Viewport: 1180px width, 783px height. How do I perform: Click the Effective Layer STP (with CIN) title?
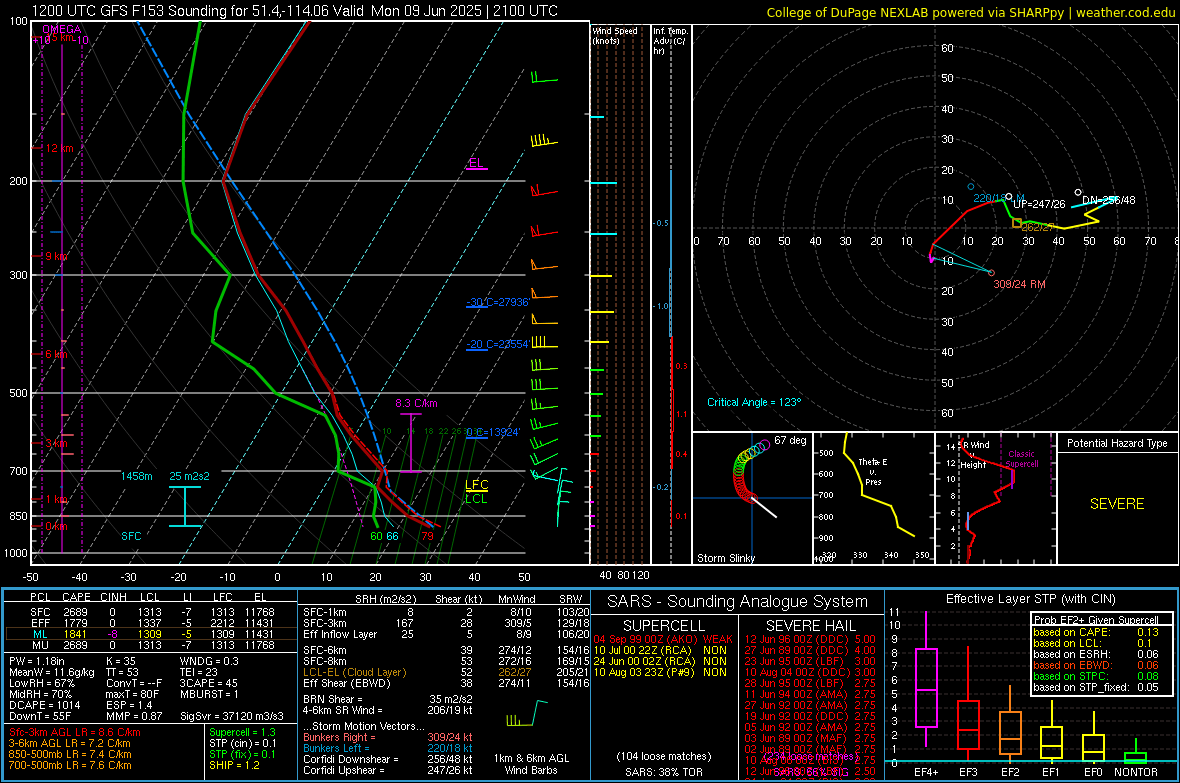click(1030, 599)
